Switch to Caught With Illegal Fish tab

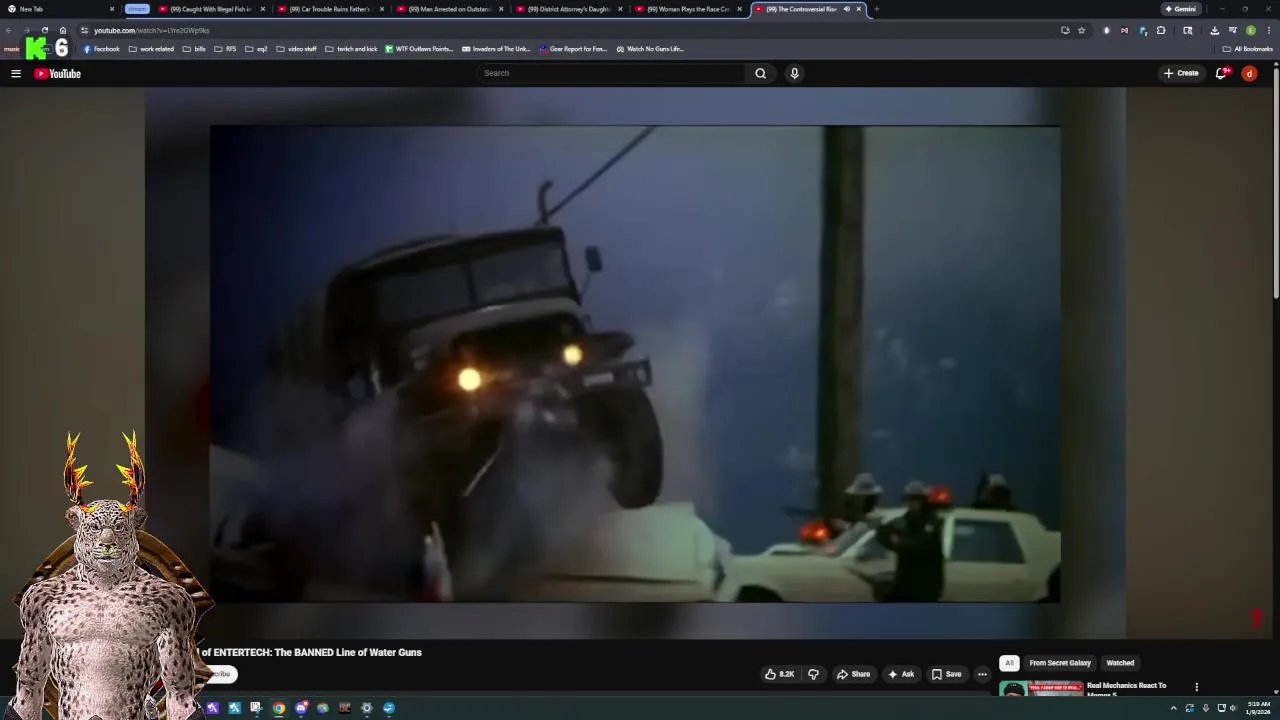point(210,9)
